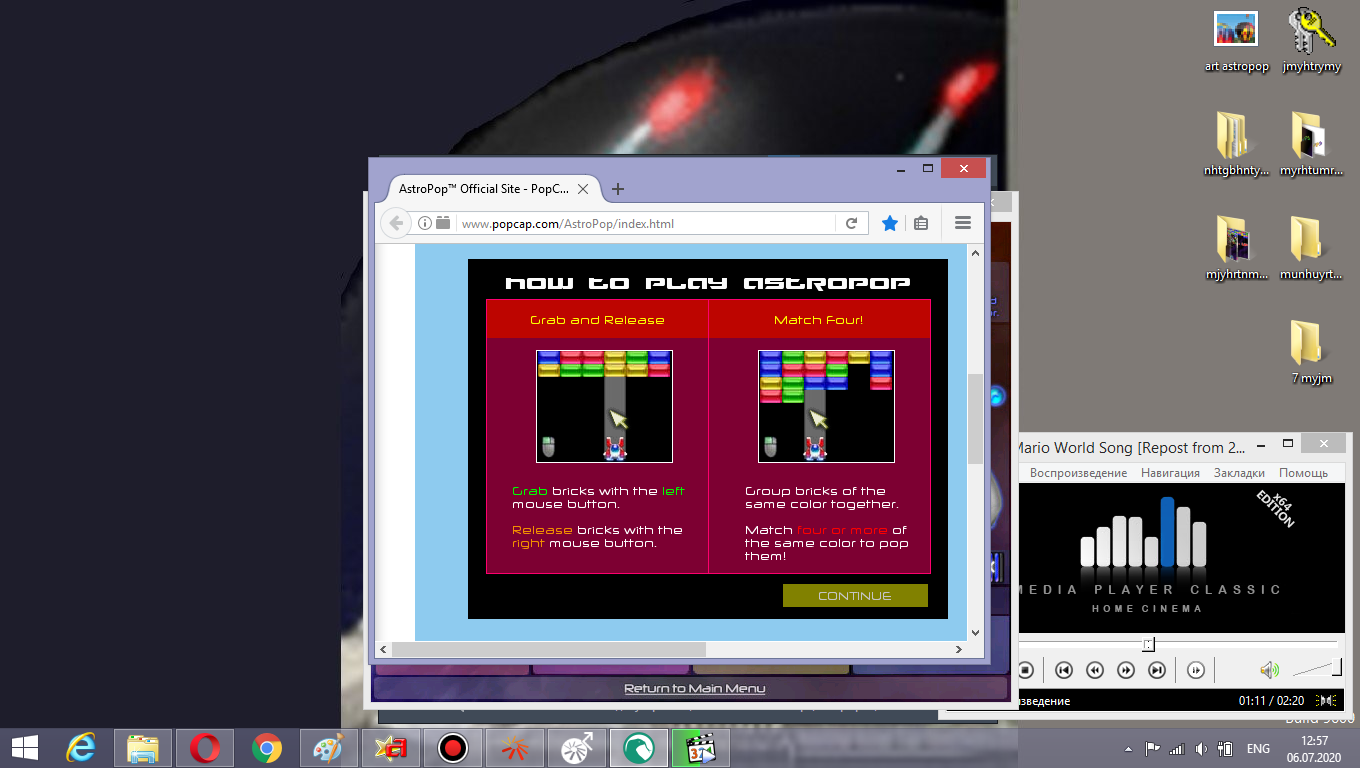Show hidden system tray icons
Screen dimensions: 1360x768
click(1129, 748)
